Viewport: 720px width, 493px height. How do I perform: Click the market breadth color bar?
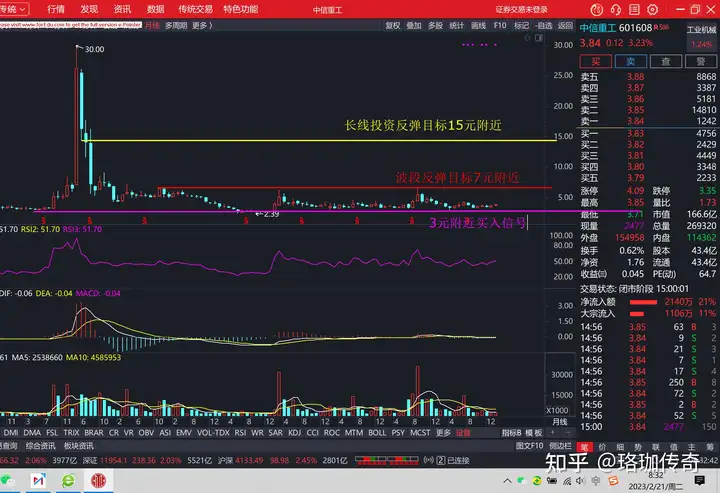[x=387, y=460]
